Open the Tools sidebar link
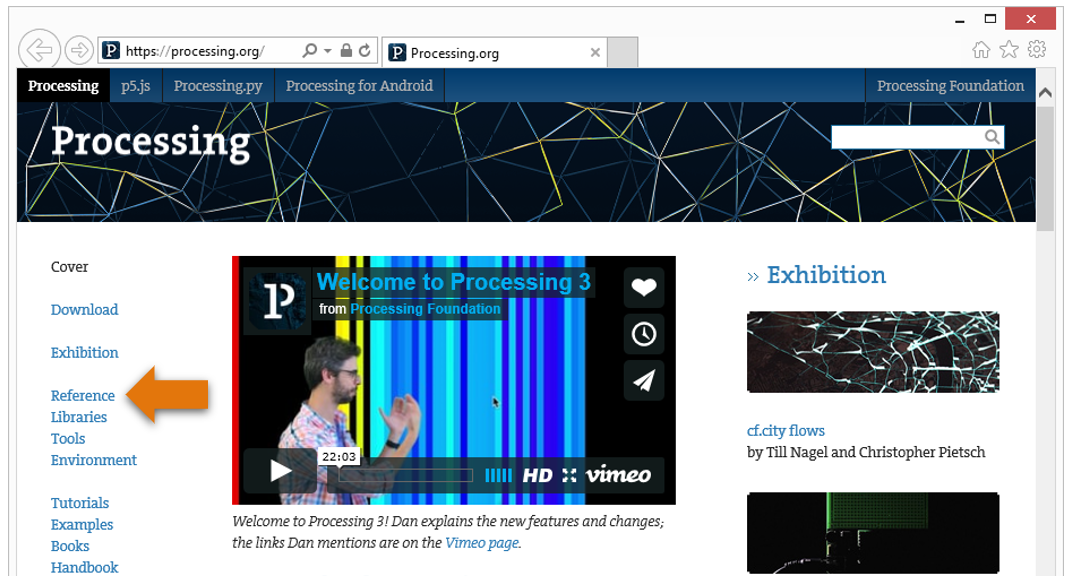 [68, 438]
